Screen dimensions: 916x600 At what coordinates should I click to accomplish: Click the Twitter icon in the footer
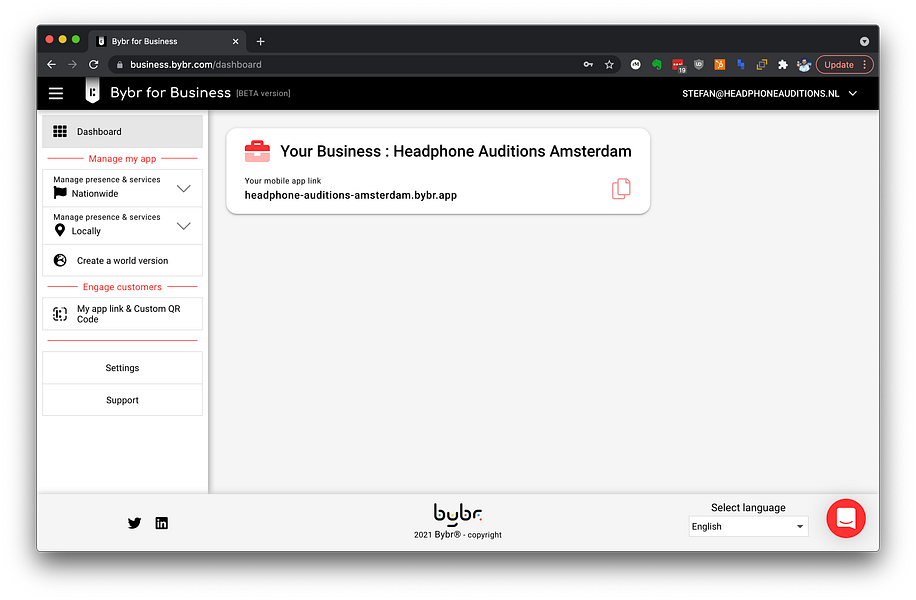point(134,522)
